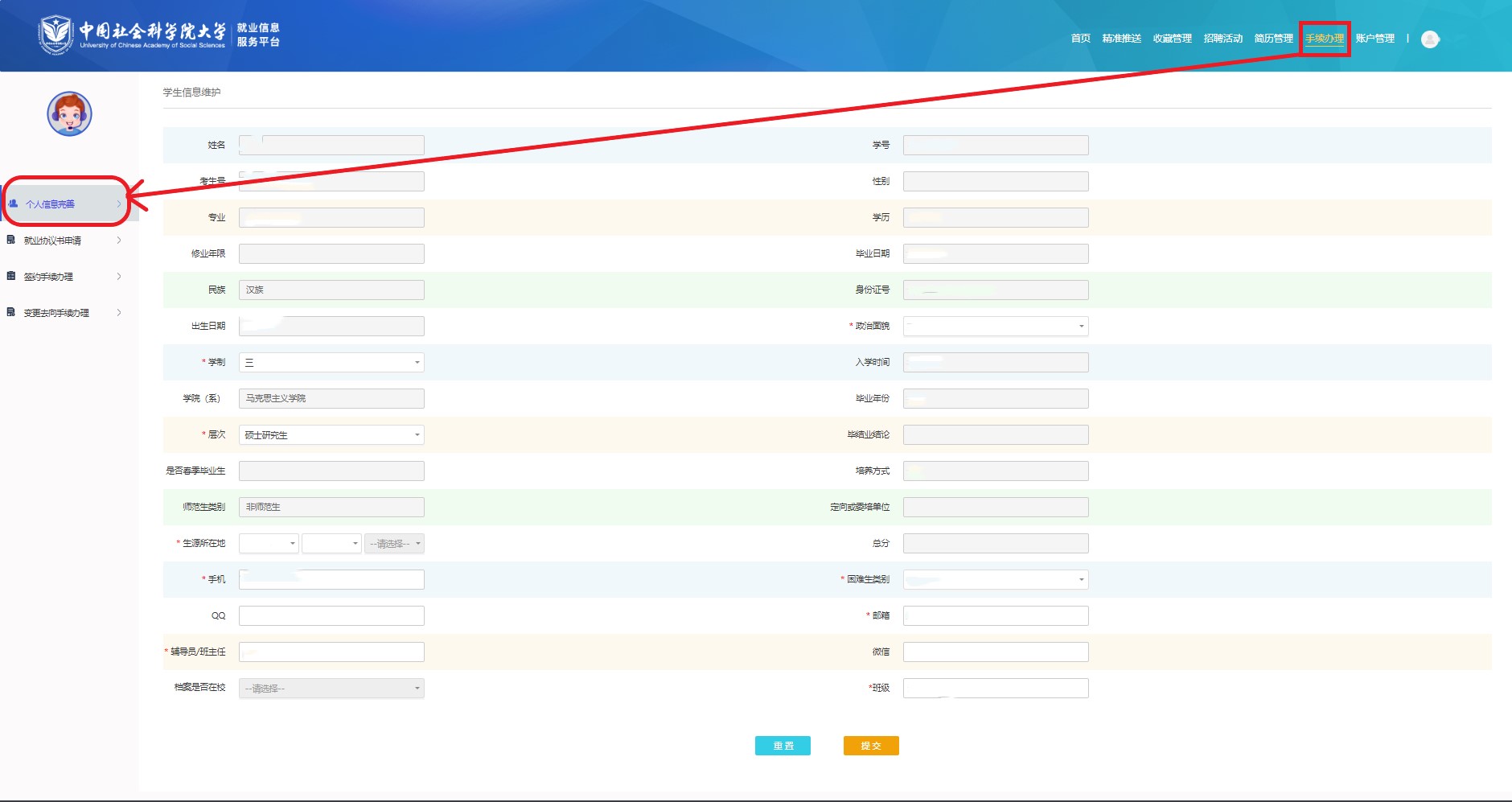
Task: Open the 层次 dropdown showing 硕士研究生
Action: coord(331,434)
